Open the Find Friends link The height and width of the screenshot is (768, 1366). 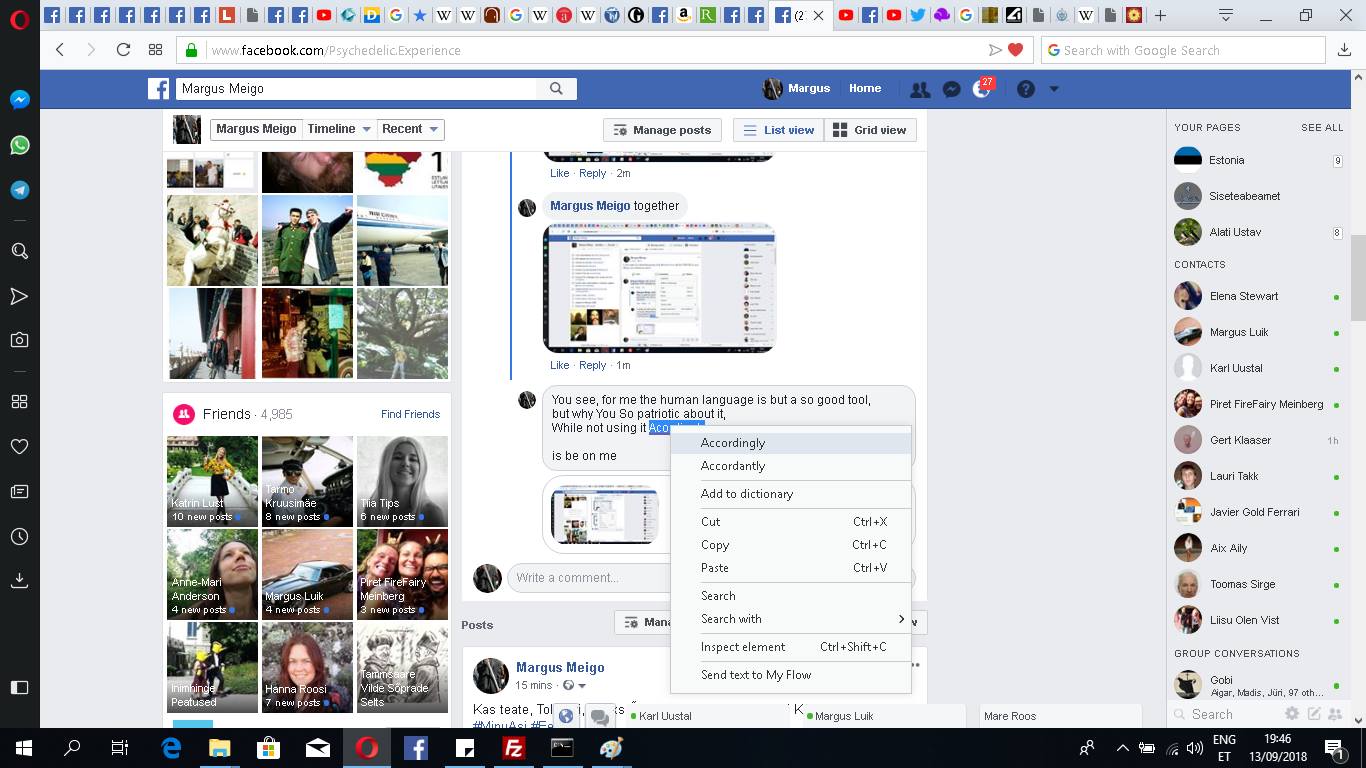[410, 414]
